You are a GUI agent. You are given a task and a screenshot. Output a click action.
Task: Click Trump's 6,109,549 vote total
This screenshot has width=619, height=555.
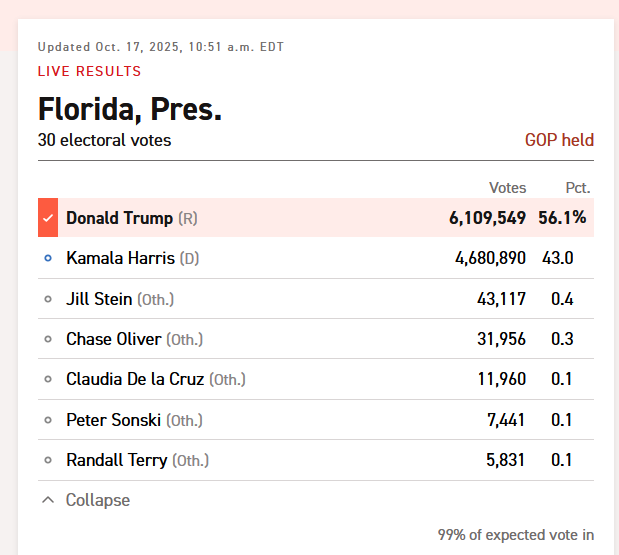[488, 218]
